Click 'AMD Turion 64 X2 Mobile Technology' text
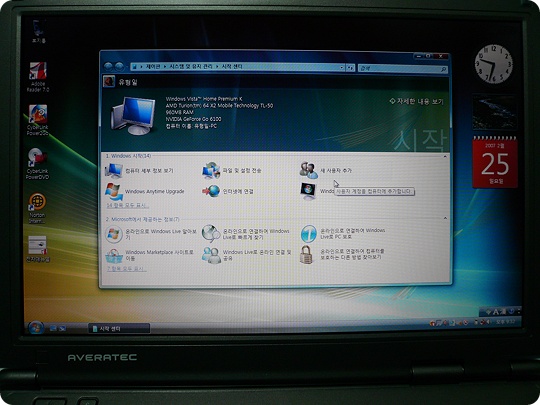The image size is (540, 405). point(219,106)
